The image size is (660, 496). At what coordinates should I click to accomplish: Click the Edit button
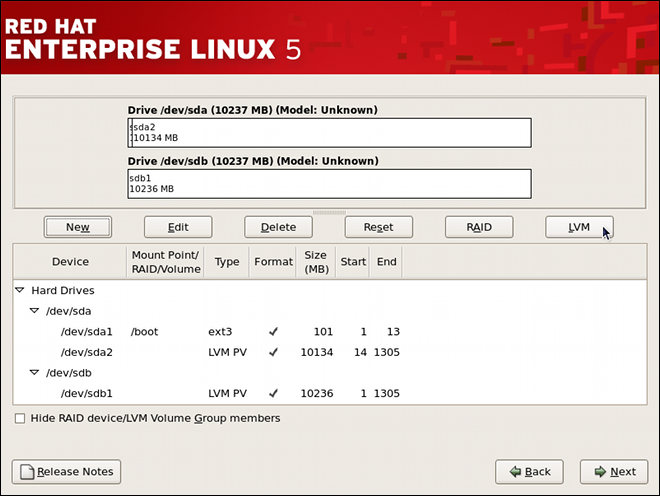178,227
